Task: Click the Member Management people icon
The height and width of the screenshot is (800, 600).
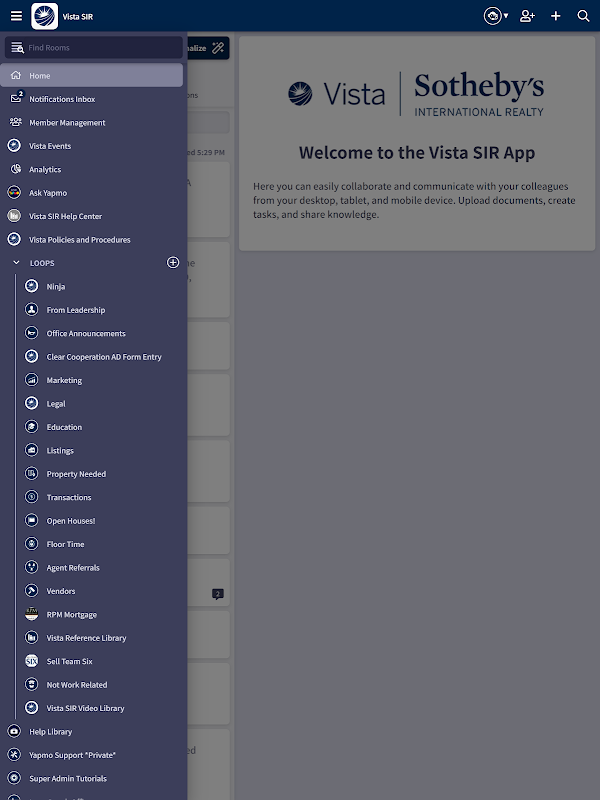Action: pos(16,122)
